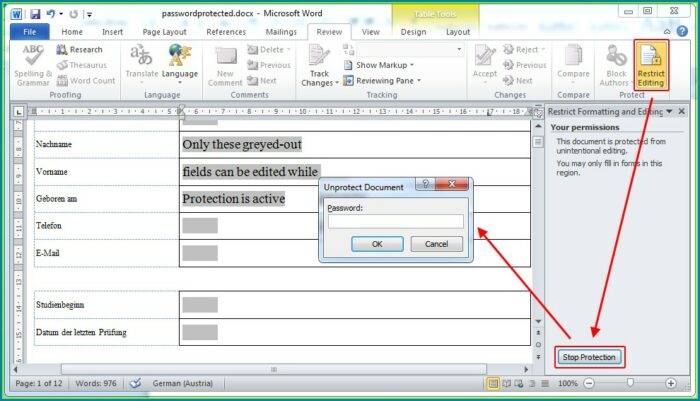
Task: Open the Thesaurus tool
Action: 82,65
